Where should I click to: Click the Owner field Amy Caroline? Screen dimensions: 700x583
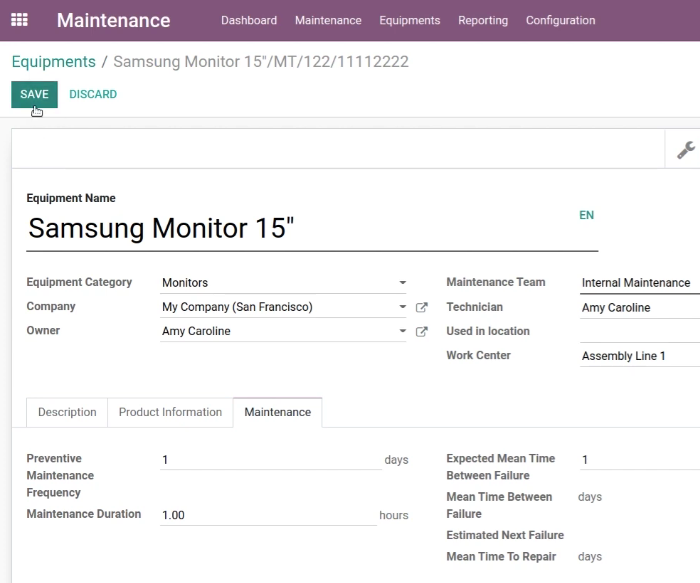tap(283, 331)
